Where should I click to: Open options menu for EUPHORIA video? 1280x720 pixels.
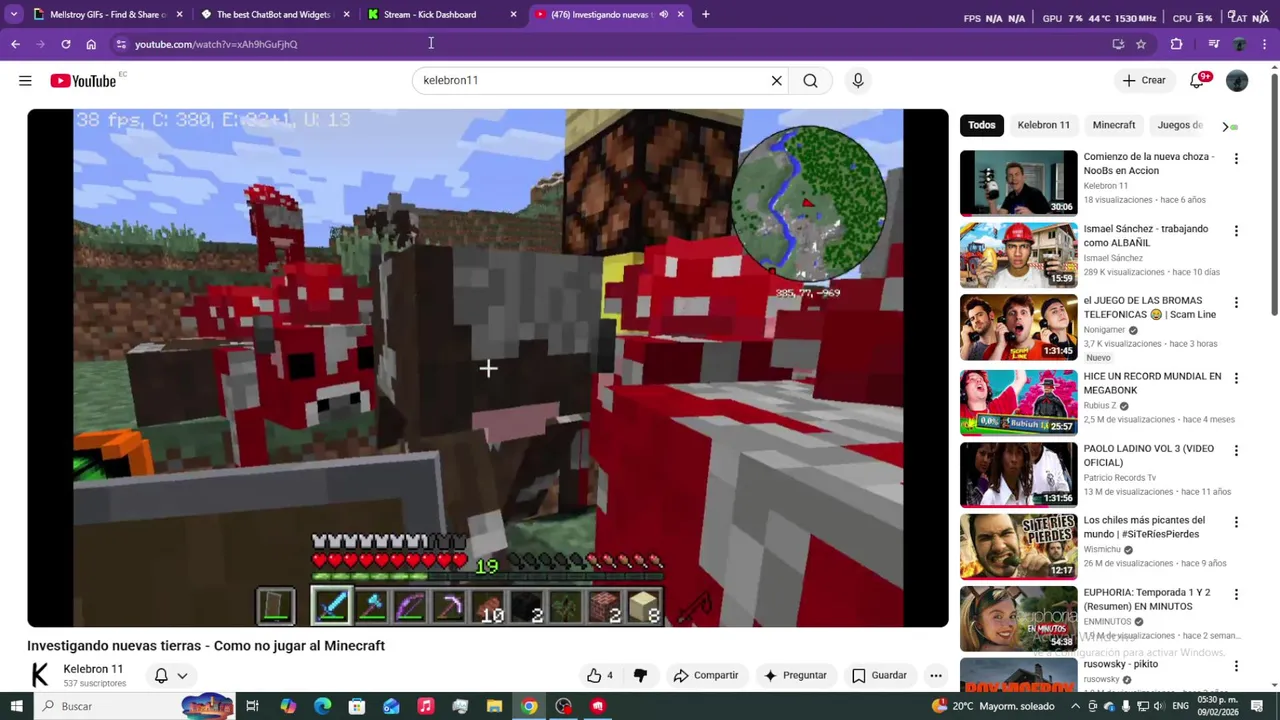coord(1236,594)
